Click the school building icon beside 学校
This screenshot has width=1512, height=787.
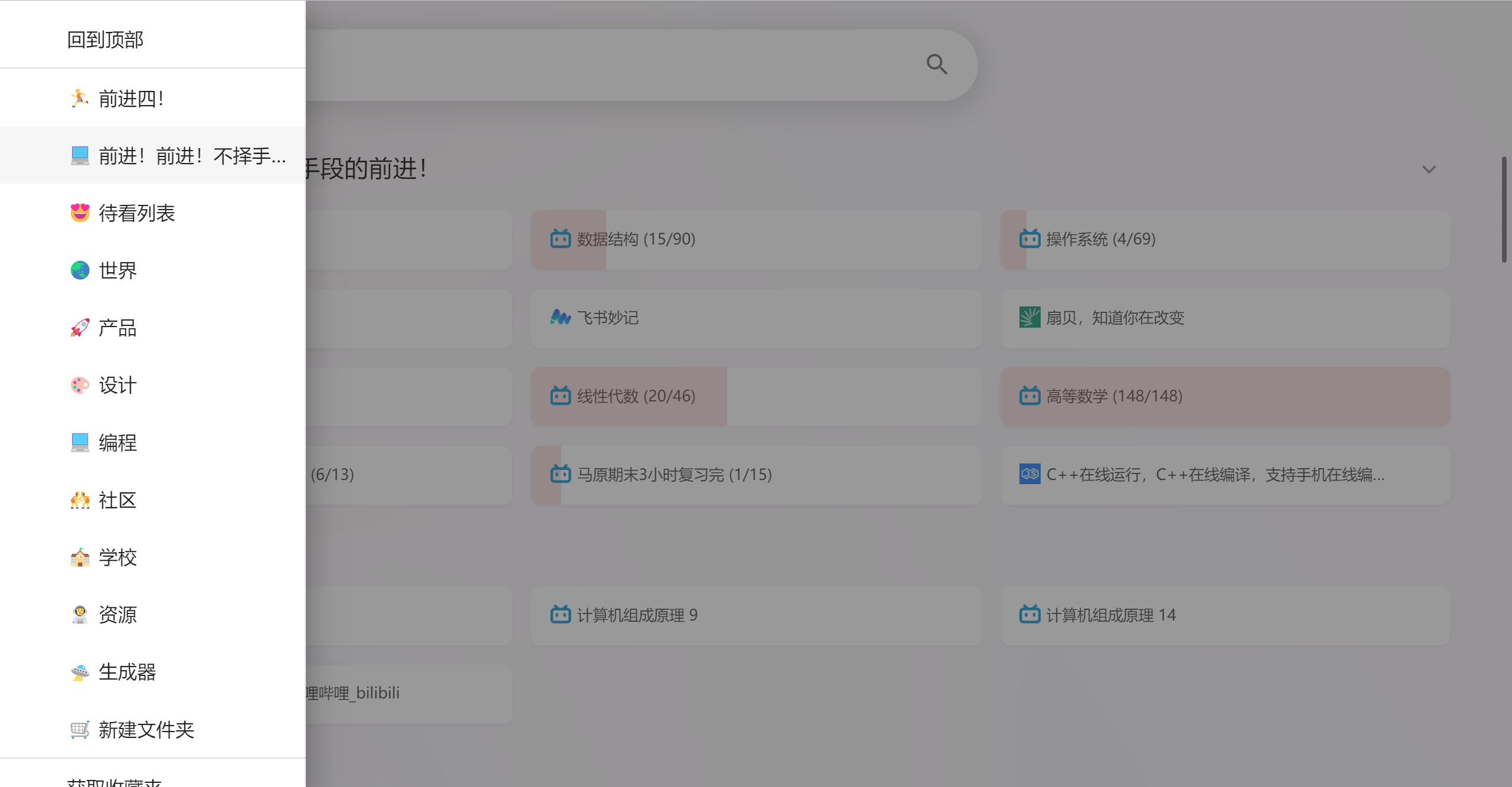tap(80, 557)
